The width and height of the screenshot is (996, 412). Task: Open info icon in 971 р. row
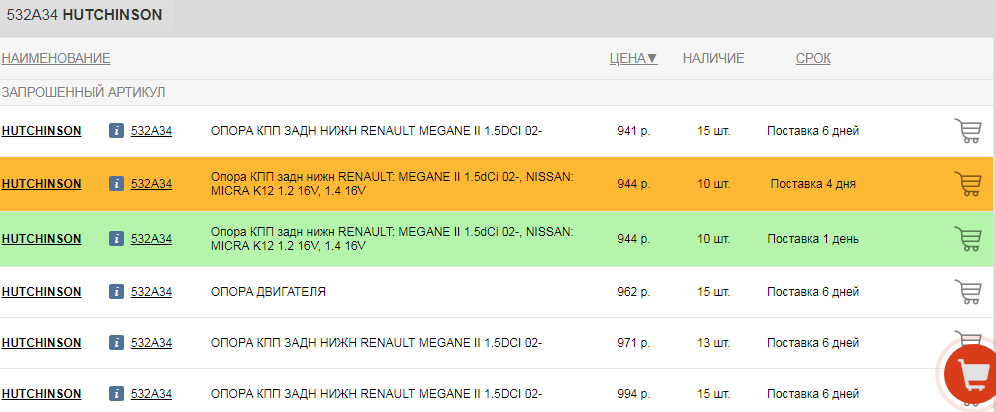pyautogui.click(x=116, y=343)
